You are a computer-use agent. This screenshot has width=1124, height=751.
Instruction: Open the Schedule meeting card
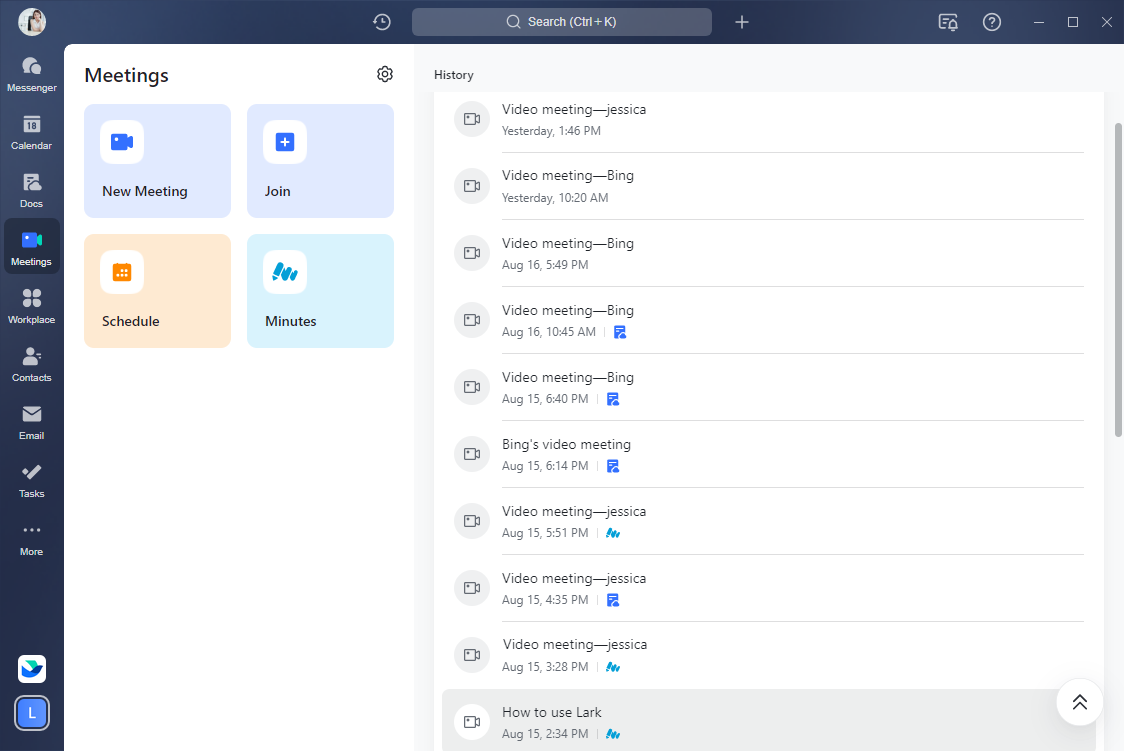(x=157, y=291)
